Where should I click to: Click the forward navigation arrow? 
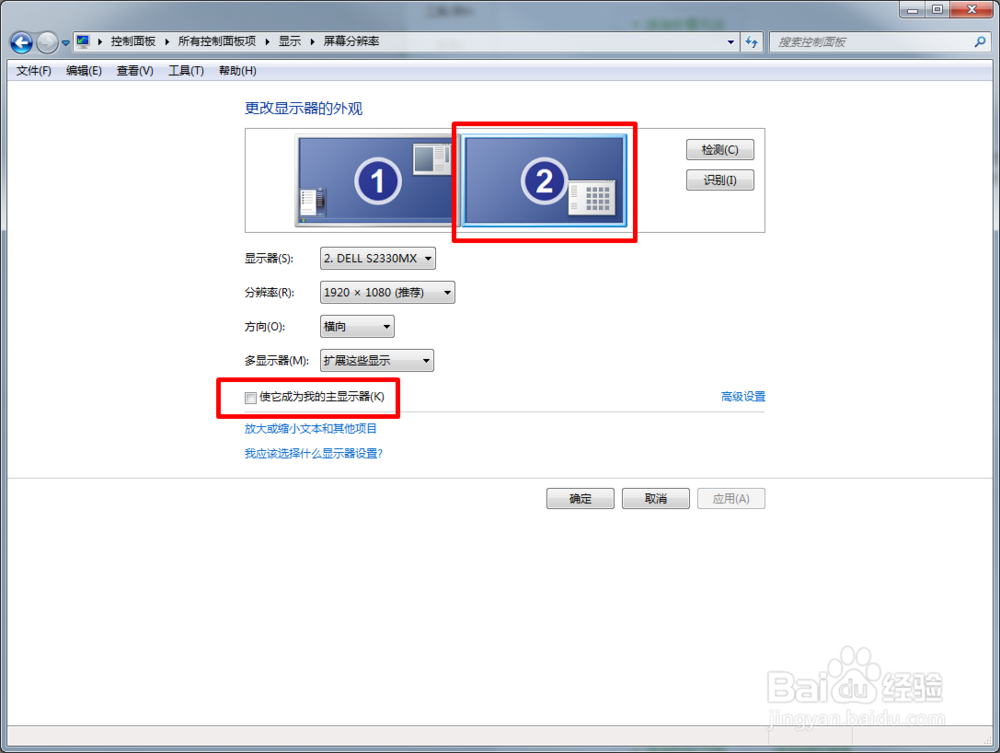(46, 42)
